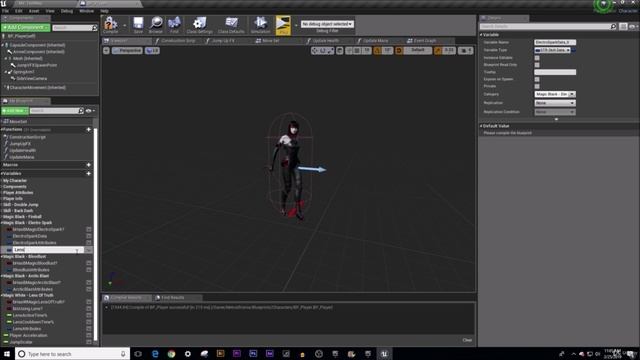Open Class Settings in the toolbar
Image resolution: width=640 pixels, height=360 pixels.
(200, 25)
